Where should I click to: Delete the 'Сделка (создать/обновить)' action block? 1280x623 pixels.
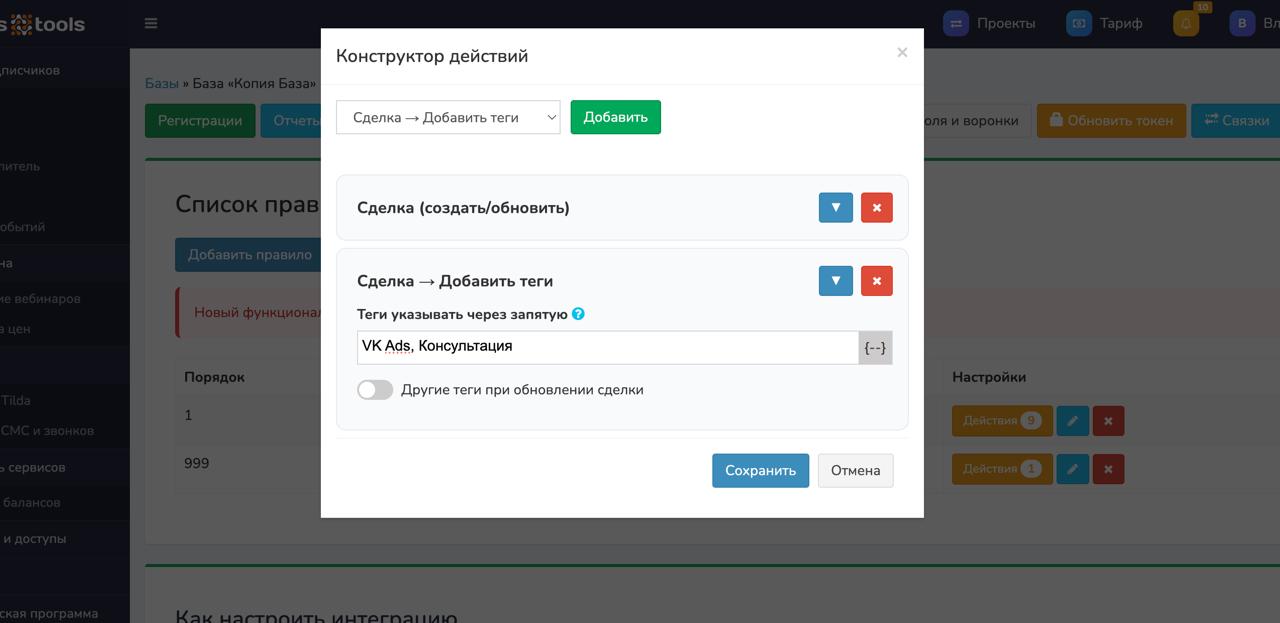(876, 208)
